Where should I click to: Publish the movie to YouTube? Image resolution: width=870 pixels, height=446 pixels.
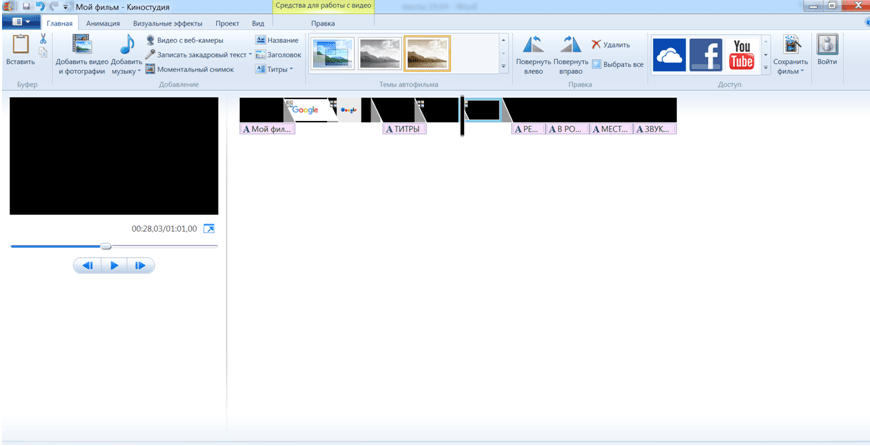(x=741, y=55)
